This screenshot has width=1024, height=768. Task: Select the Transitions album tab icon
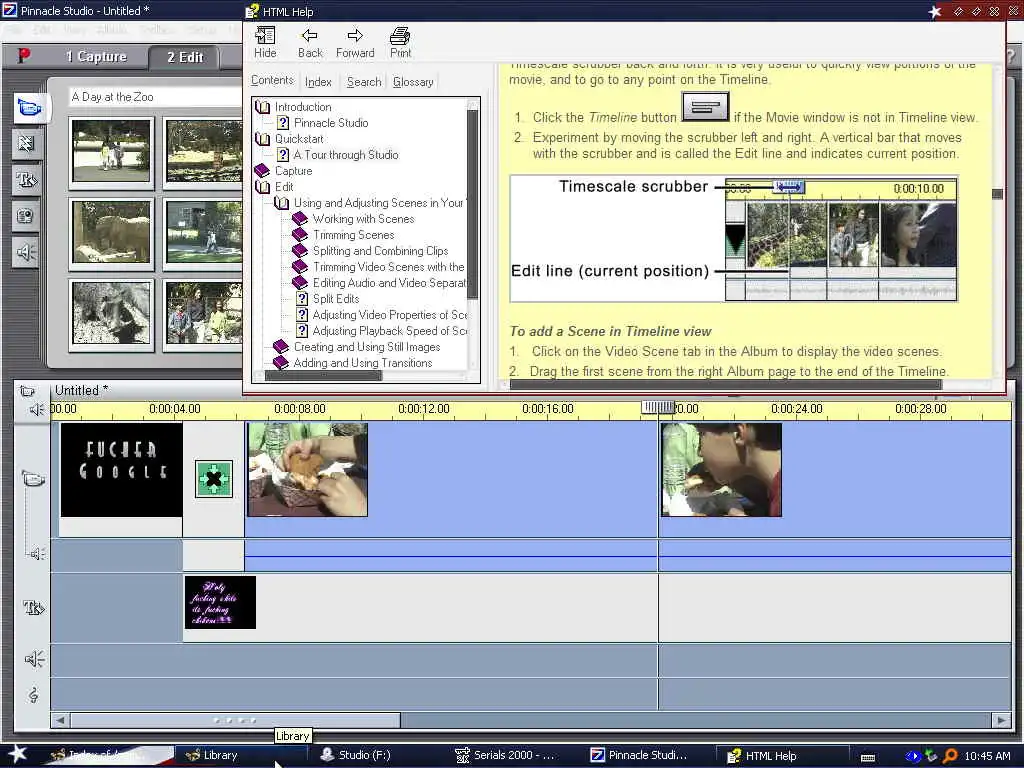(26, 144)
